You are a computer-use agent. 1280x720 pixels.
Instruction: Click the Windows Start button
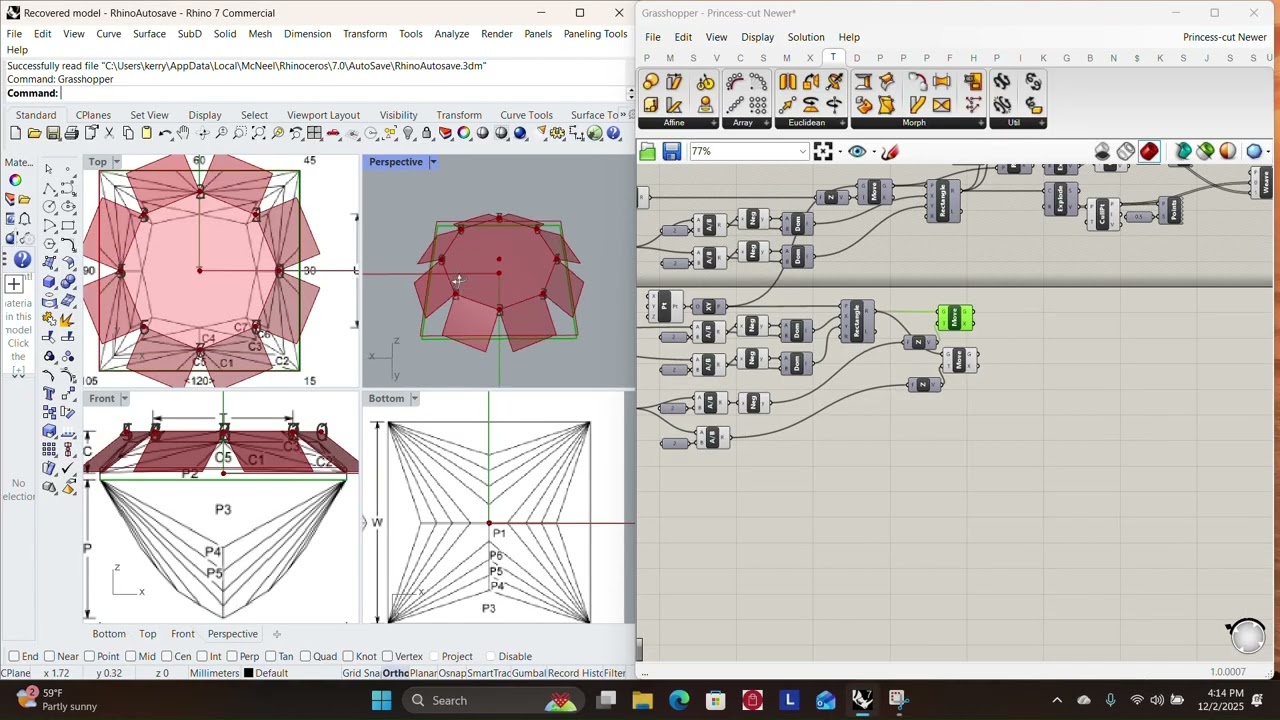pos(381,700)
